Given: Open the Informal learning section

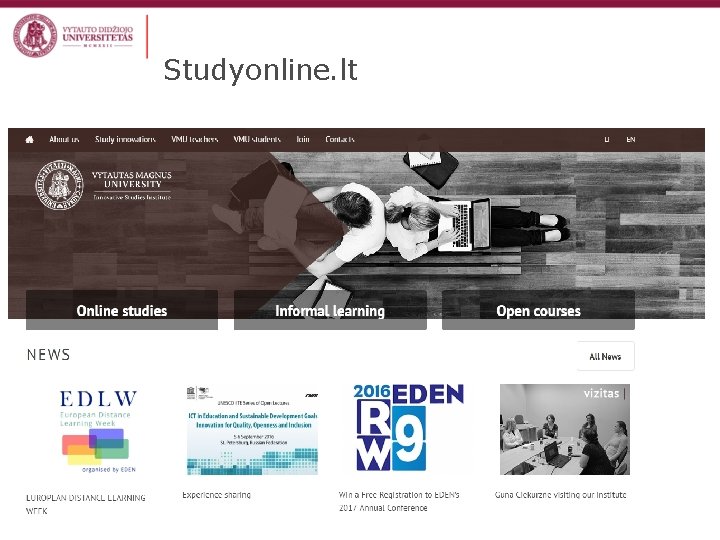Looking at the screenshot, I should tap(330, 310).
